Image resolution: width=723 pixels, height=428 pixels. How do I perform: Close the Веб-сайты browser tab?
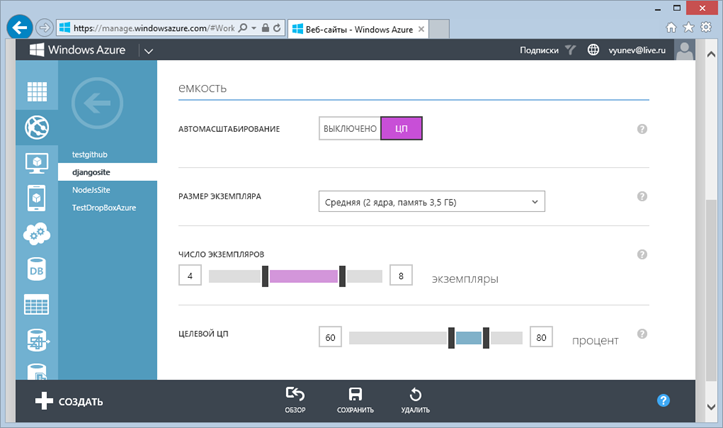[421, 29]
